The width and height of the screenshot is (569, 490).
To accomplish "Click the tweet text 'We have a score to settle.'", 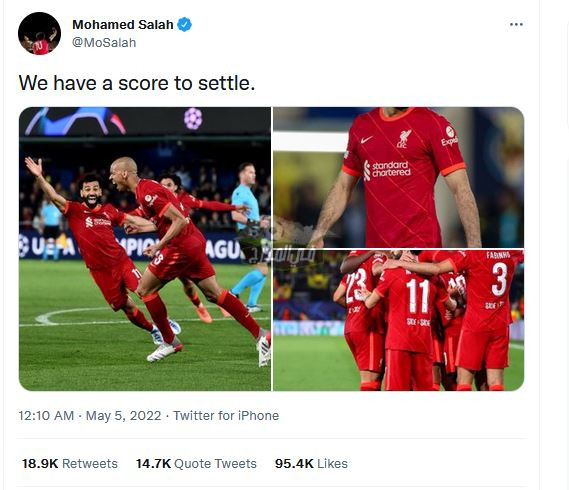I will tap(137, 83).
